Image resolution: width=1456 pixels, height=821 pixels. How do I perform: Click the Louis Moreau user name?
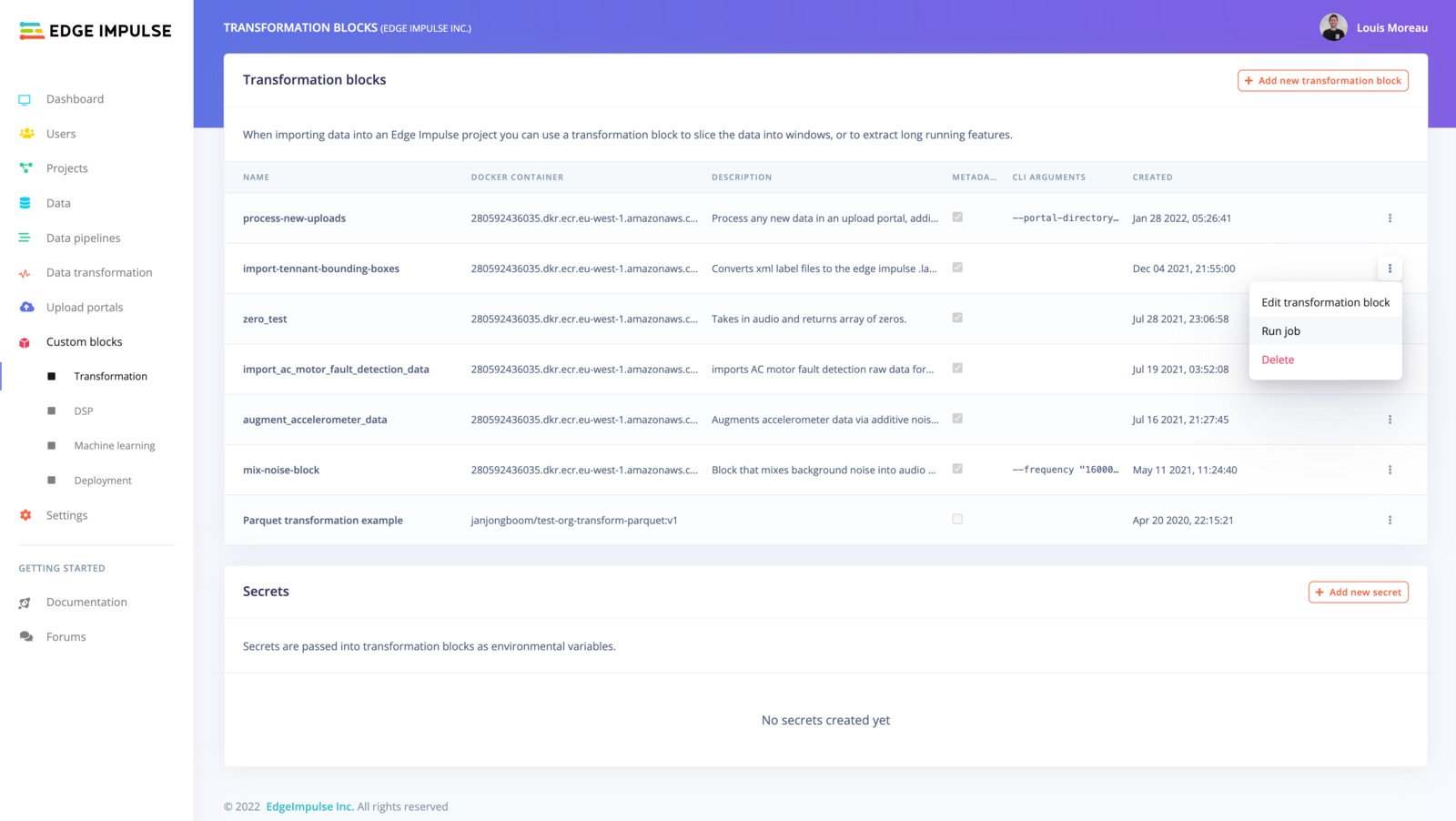[x=1391, y=28]
